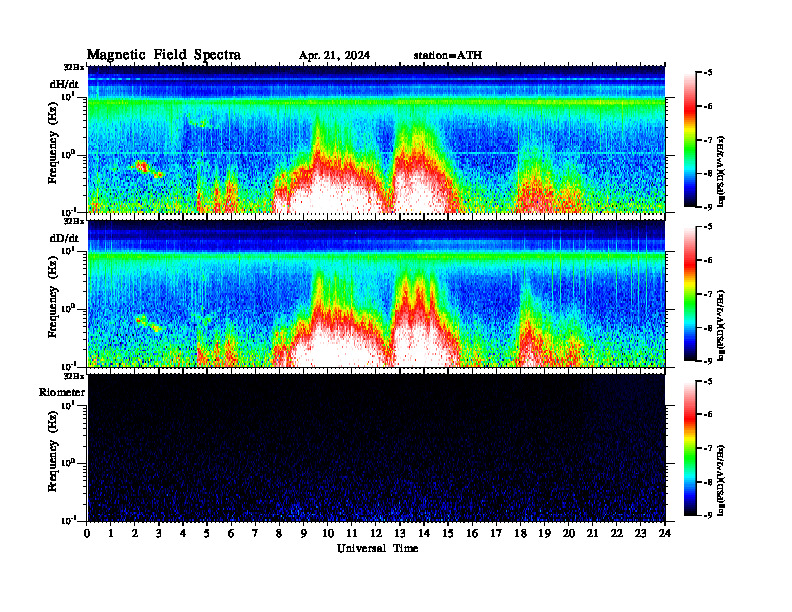Screen dimensions: 792x612
Task: Click the dD/dt spectrogram plot area
Action: [376, 293]
